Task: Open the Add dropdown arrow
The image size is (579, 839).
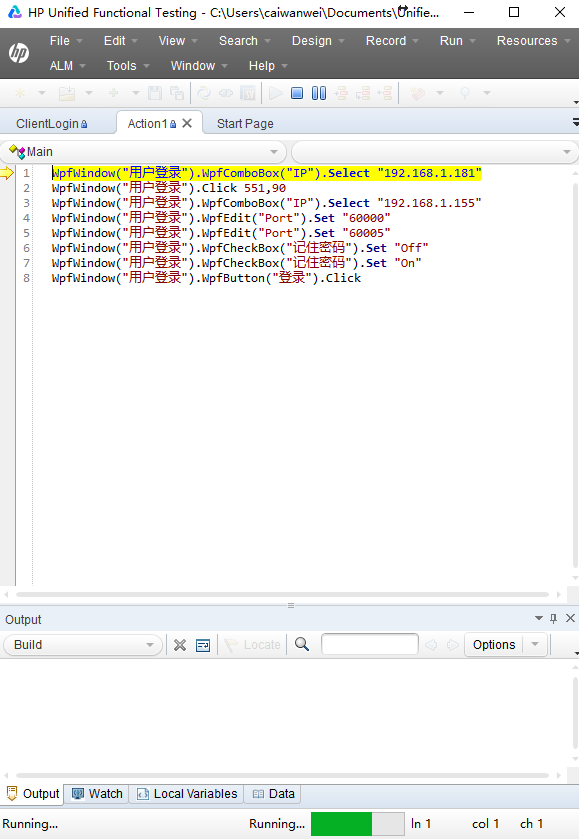Action: click(135, 93)
